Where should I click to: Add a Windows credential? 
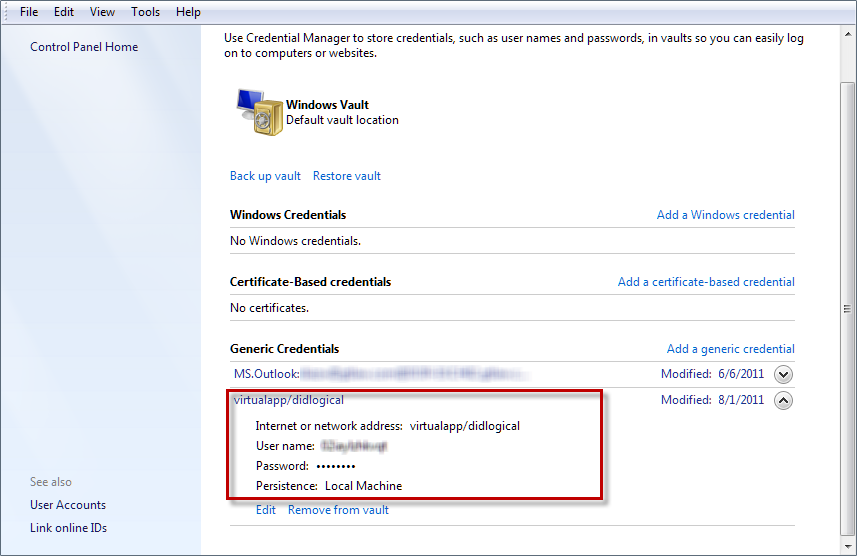click(725, 215)
